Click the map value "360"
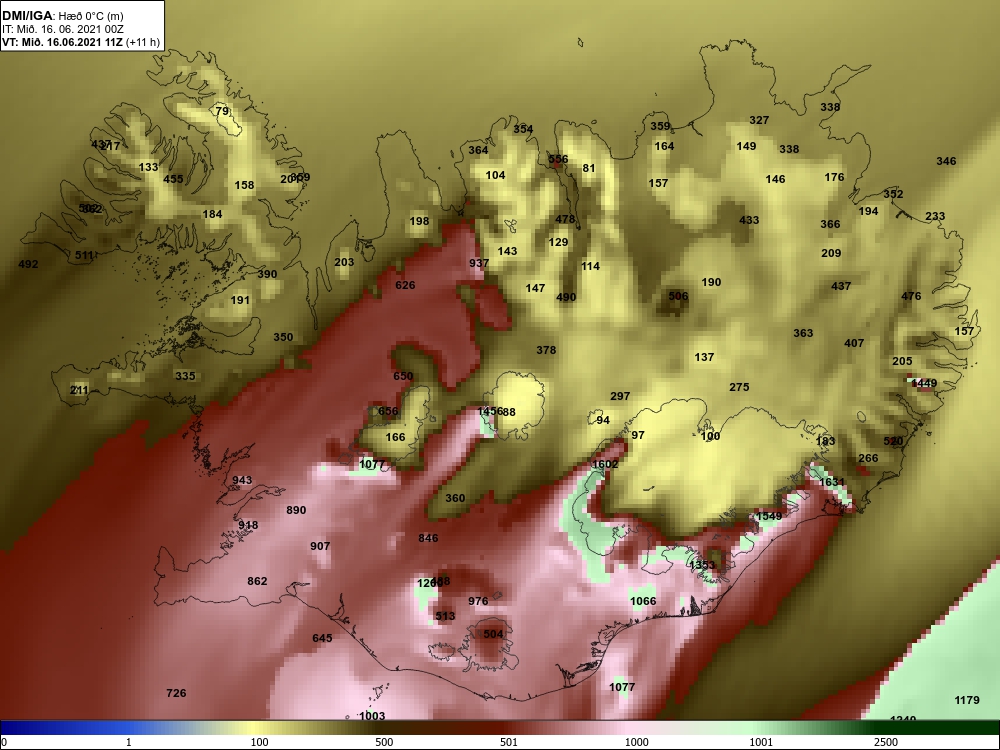This screenshot has width=1000, height=750. click(x=455, y=498)
